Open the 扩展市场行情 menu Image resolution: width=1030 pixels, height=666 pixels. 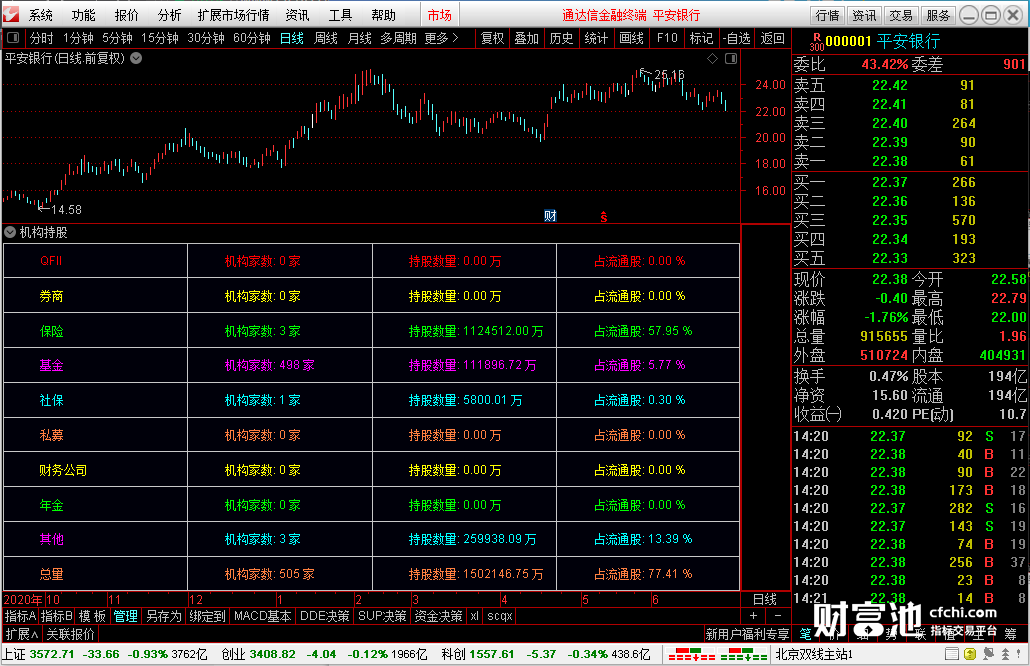point(233,14)
